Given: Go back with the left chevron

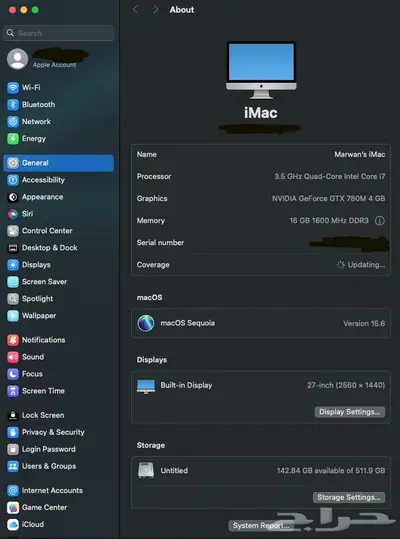Looking at the screenshot, I should point(135,10).
